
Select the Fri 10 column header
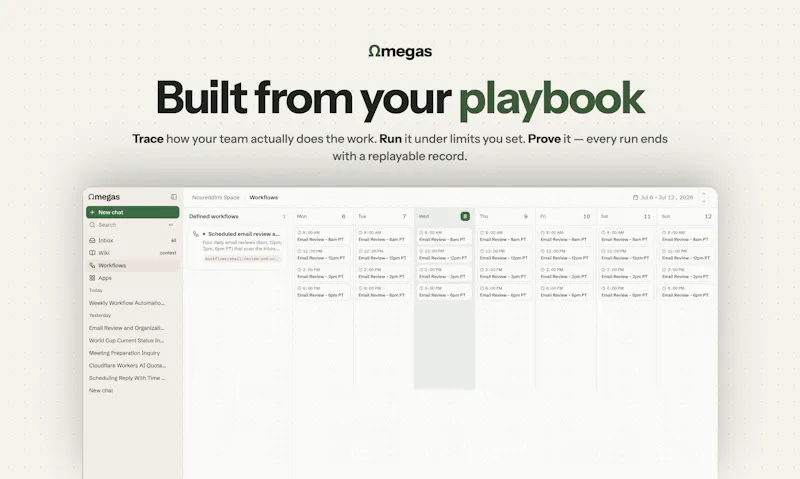tap(565, 216)
